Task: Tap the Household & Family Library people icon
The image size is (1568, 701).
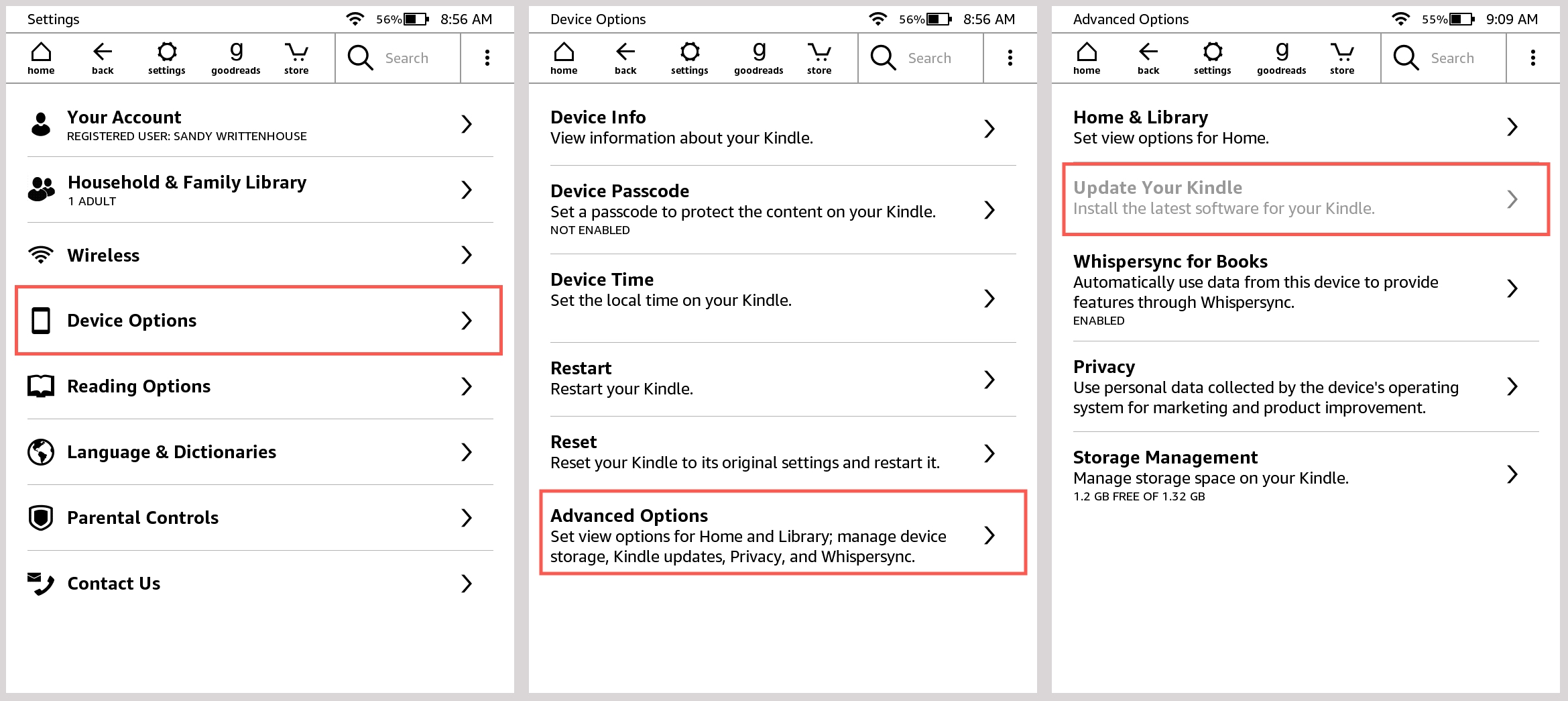Action: click(x=41, y=189)
